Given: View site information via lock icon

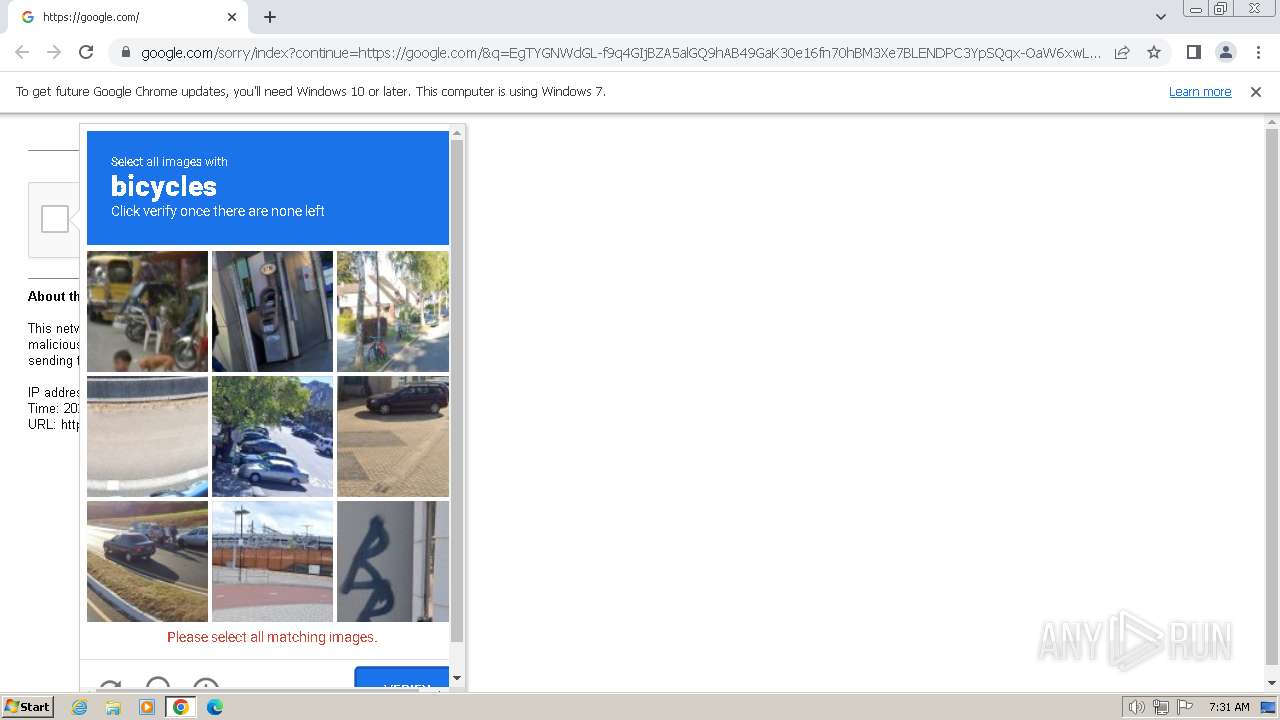Looking at the screenshot, I should 126,52.
